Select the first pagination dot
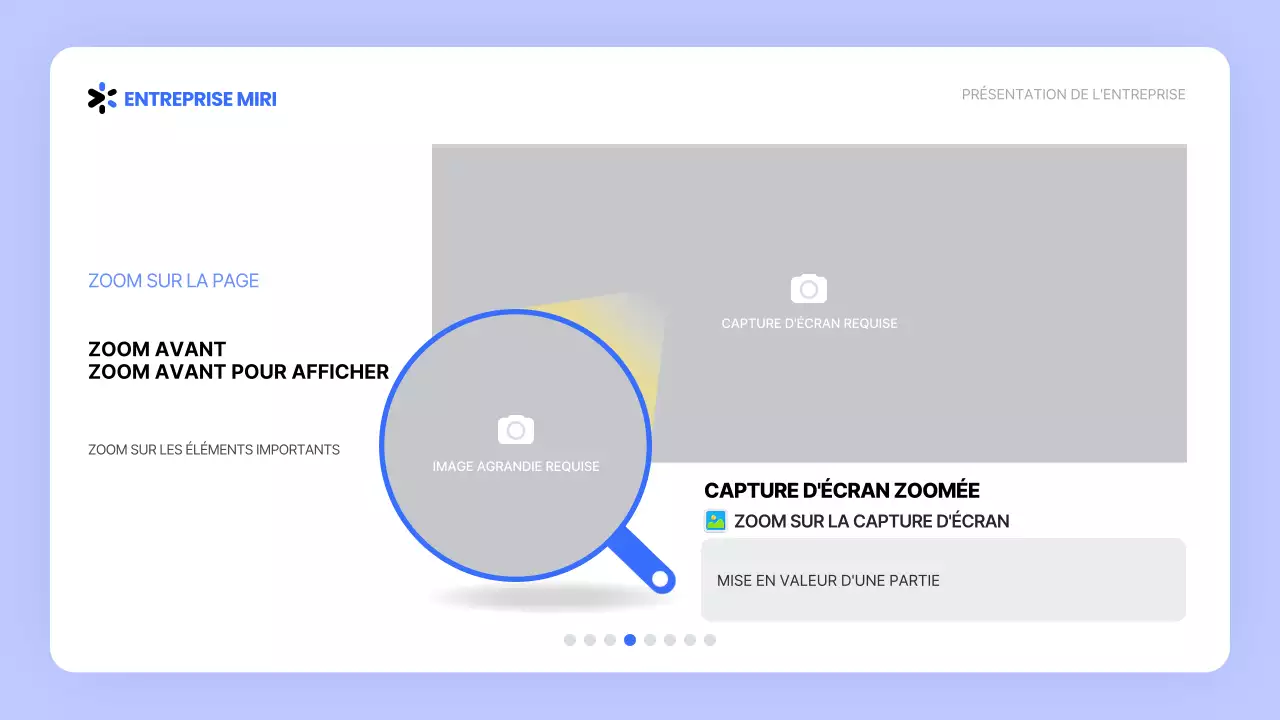The height and width of the screenshot is (720, 1280). [x=570, y=639]
